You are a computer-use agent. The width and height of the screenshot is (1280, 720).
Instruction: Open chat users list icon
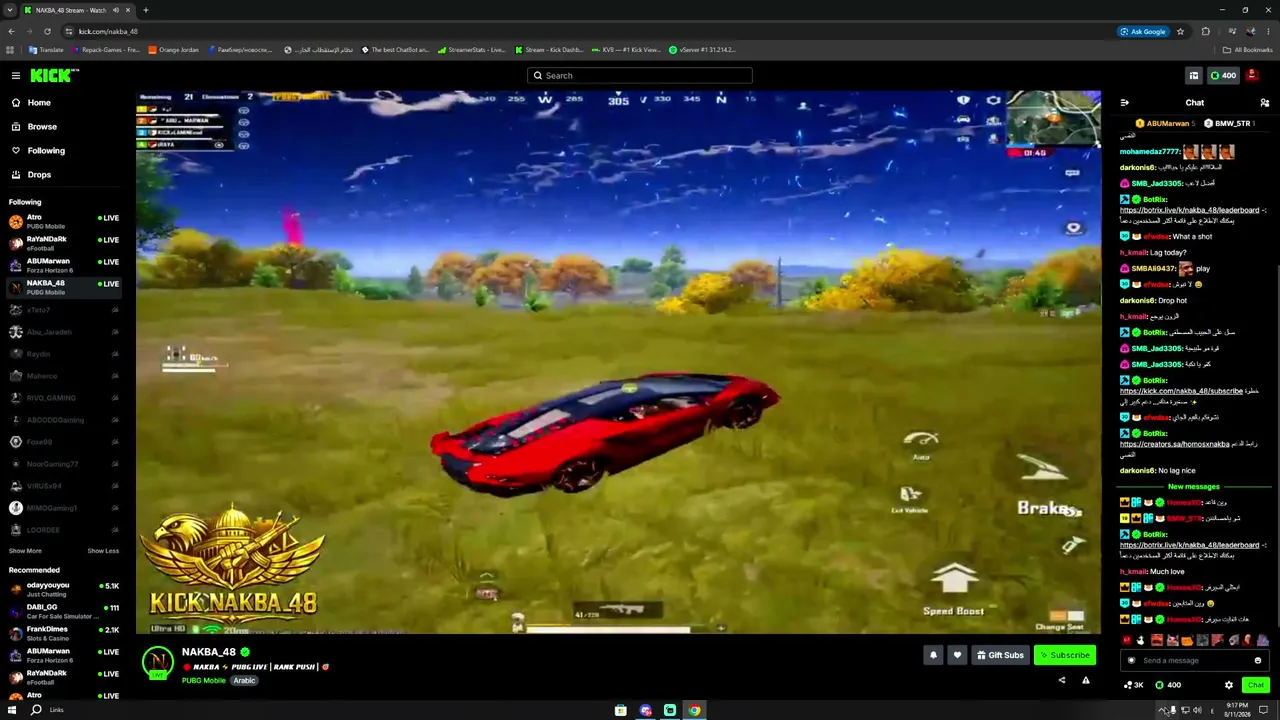[x=1265, y=102]
